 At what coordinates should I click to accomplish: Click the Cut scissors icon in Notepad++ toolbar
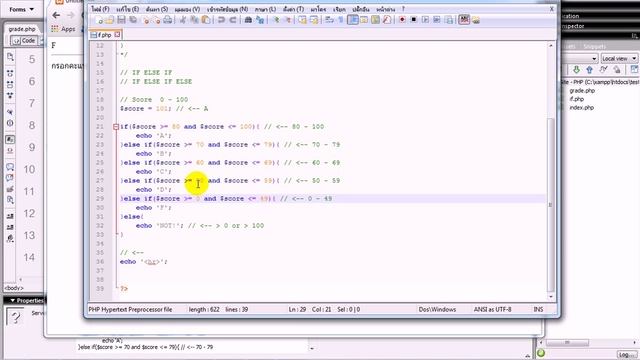[183, 20]
